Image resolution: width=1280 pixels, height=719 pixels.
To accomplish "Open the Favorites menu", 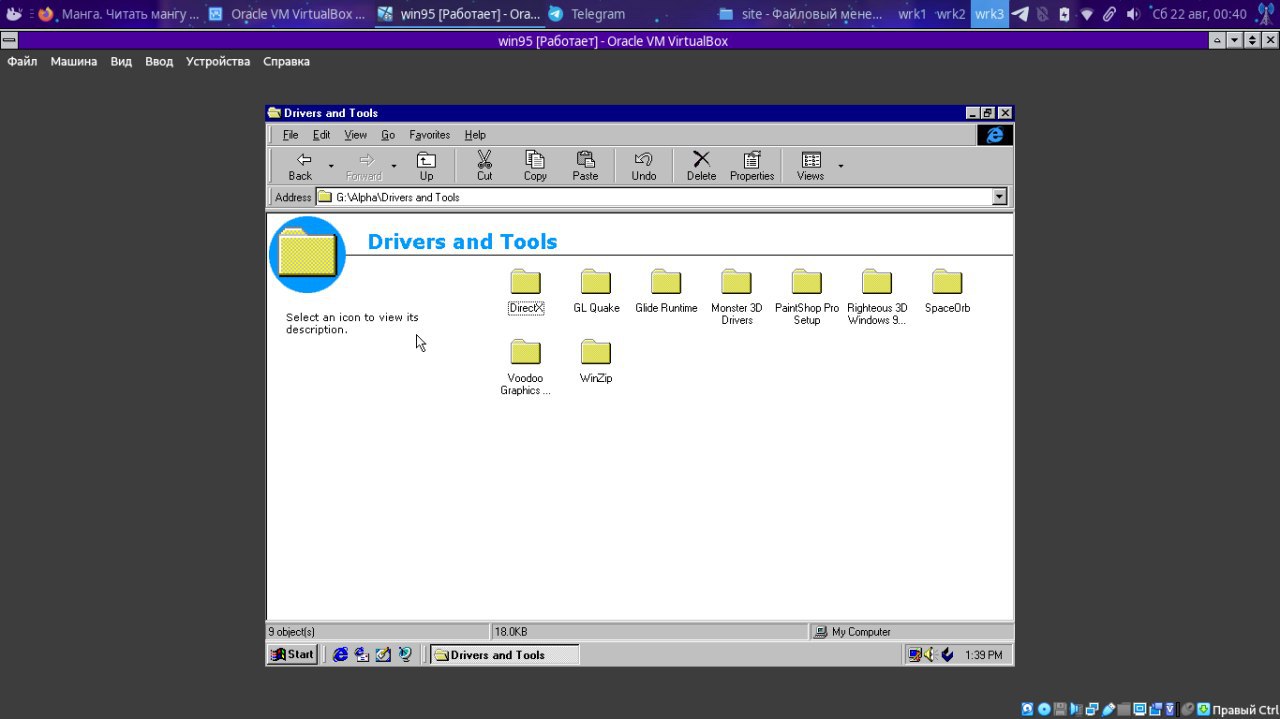I will tap(429, 135).
